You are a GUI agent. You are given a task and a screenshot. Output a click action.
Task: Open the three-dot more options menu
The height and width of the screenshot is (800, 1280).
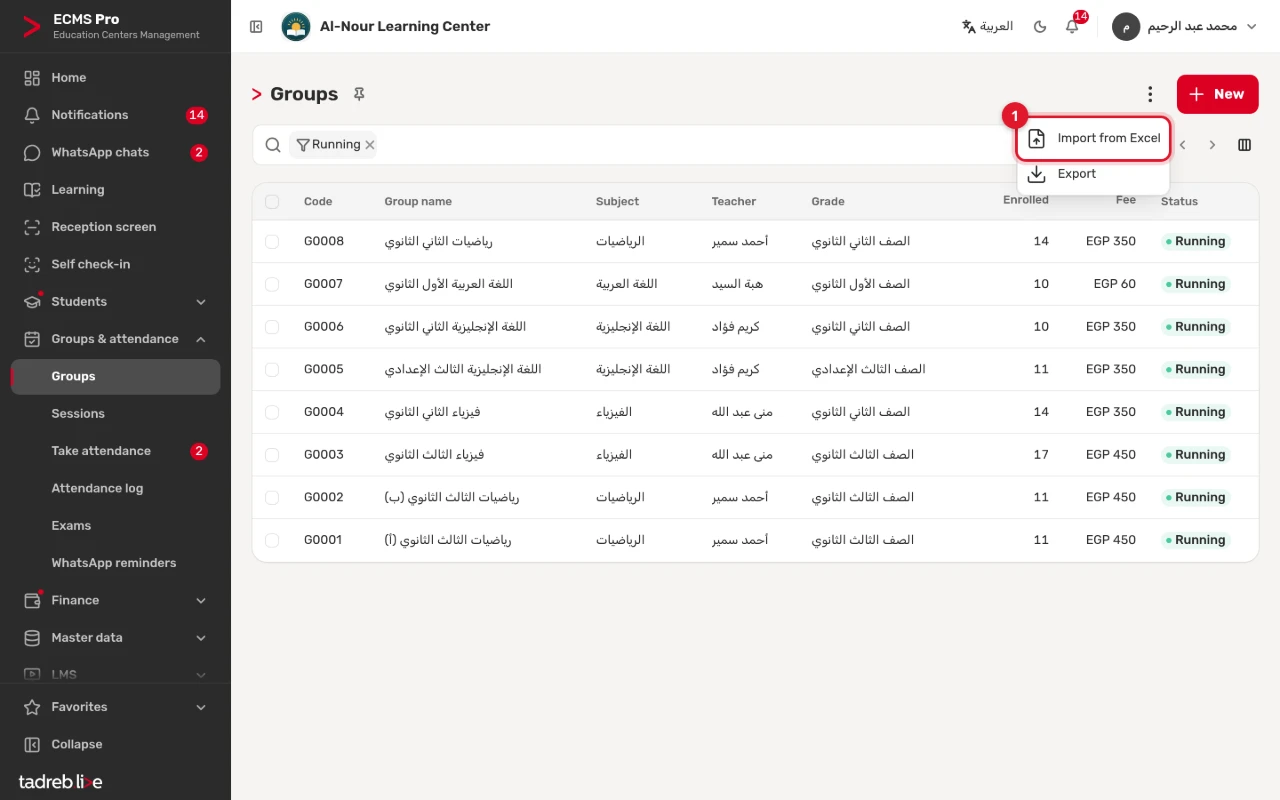coord(1150,94)
